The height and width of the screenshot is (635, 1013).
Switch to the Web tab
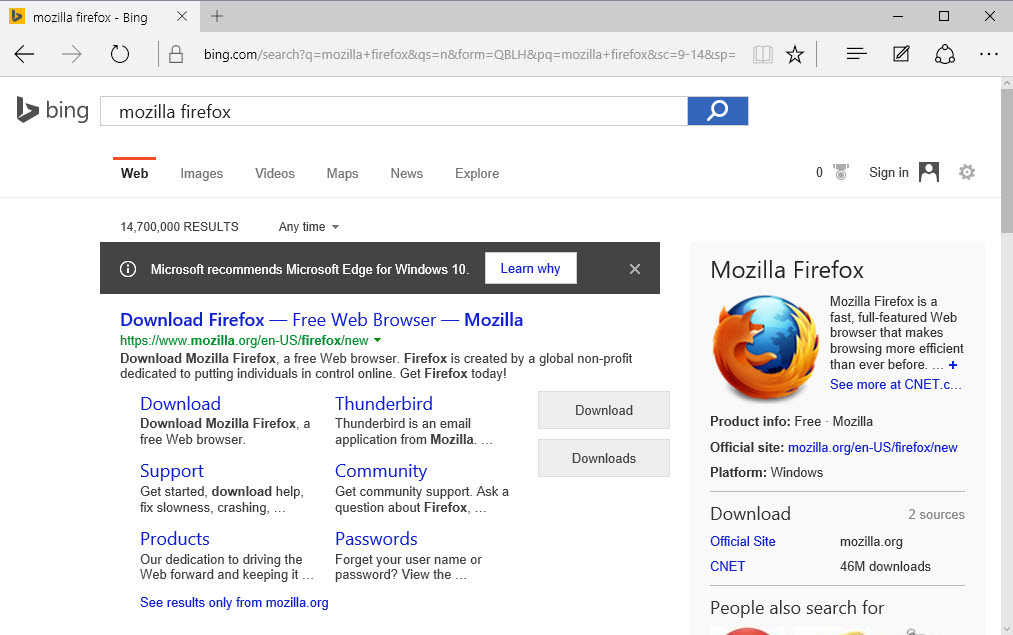coord(134,173)
